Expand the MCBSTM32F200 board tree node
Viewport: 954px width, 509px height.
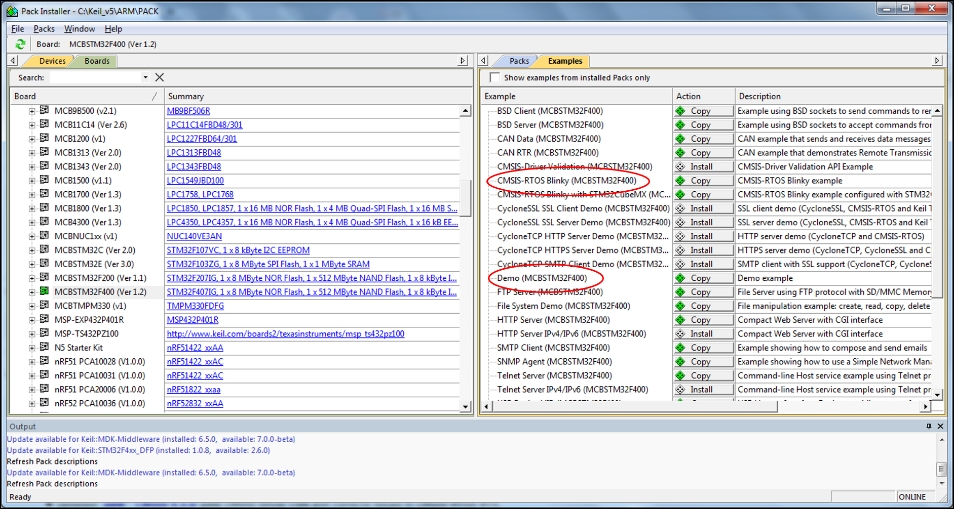[x=31, y=278]
